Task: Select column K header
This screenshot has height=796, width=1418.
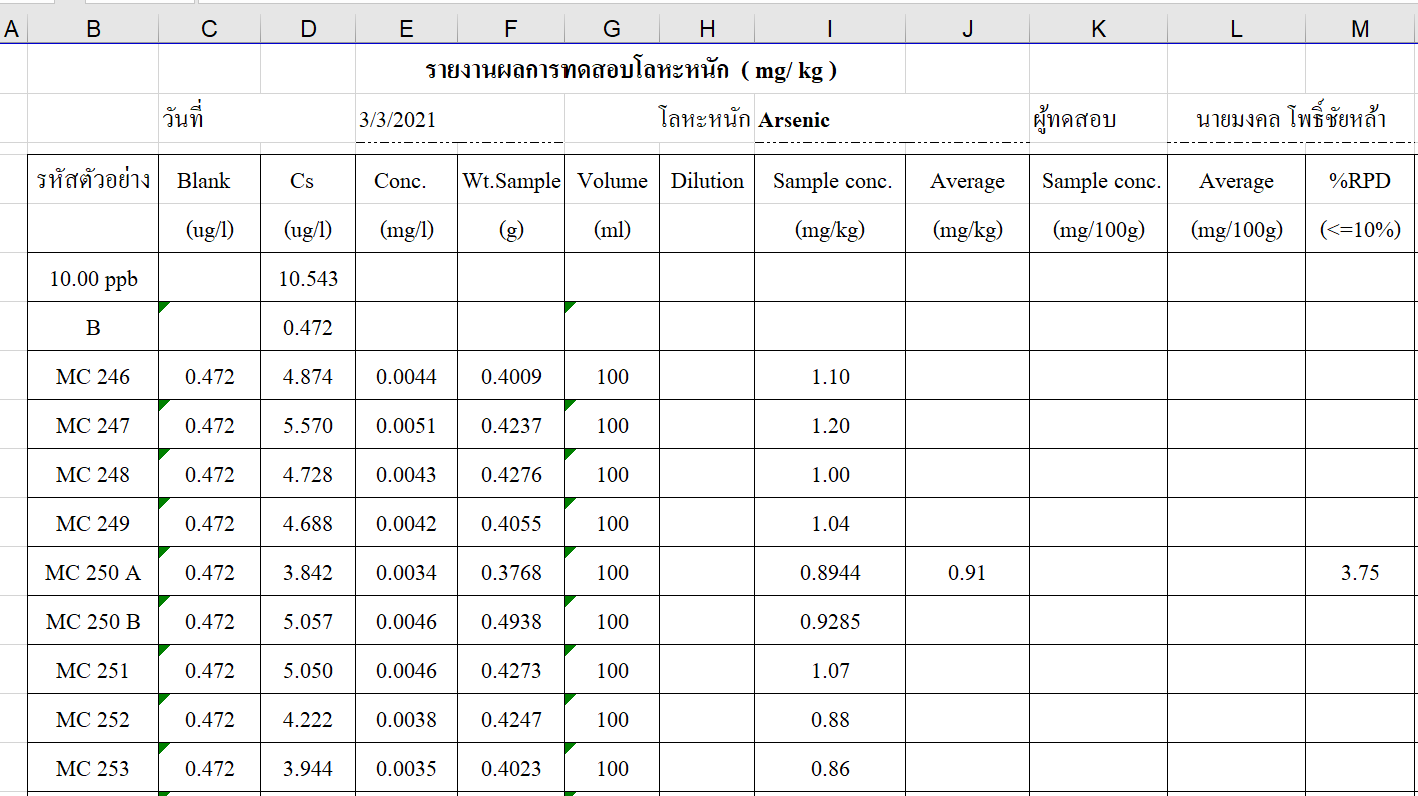Action: (1098, 30)
